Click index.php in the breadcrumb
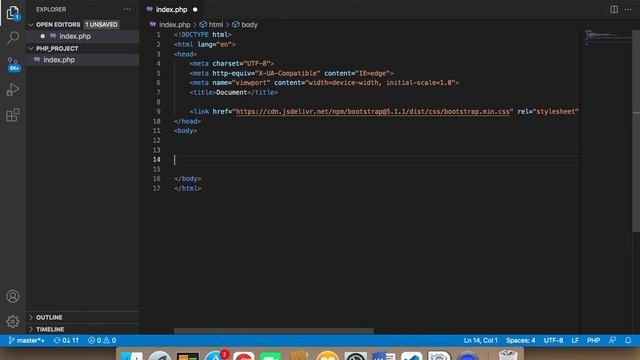Viewport: 640px width, 360px height. 175,24
